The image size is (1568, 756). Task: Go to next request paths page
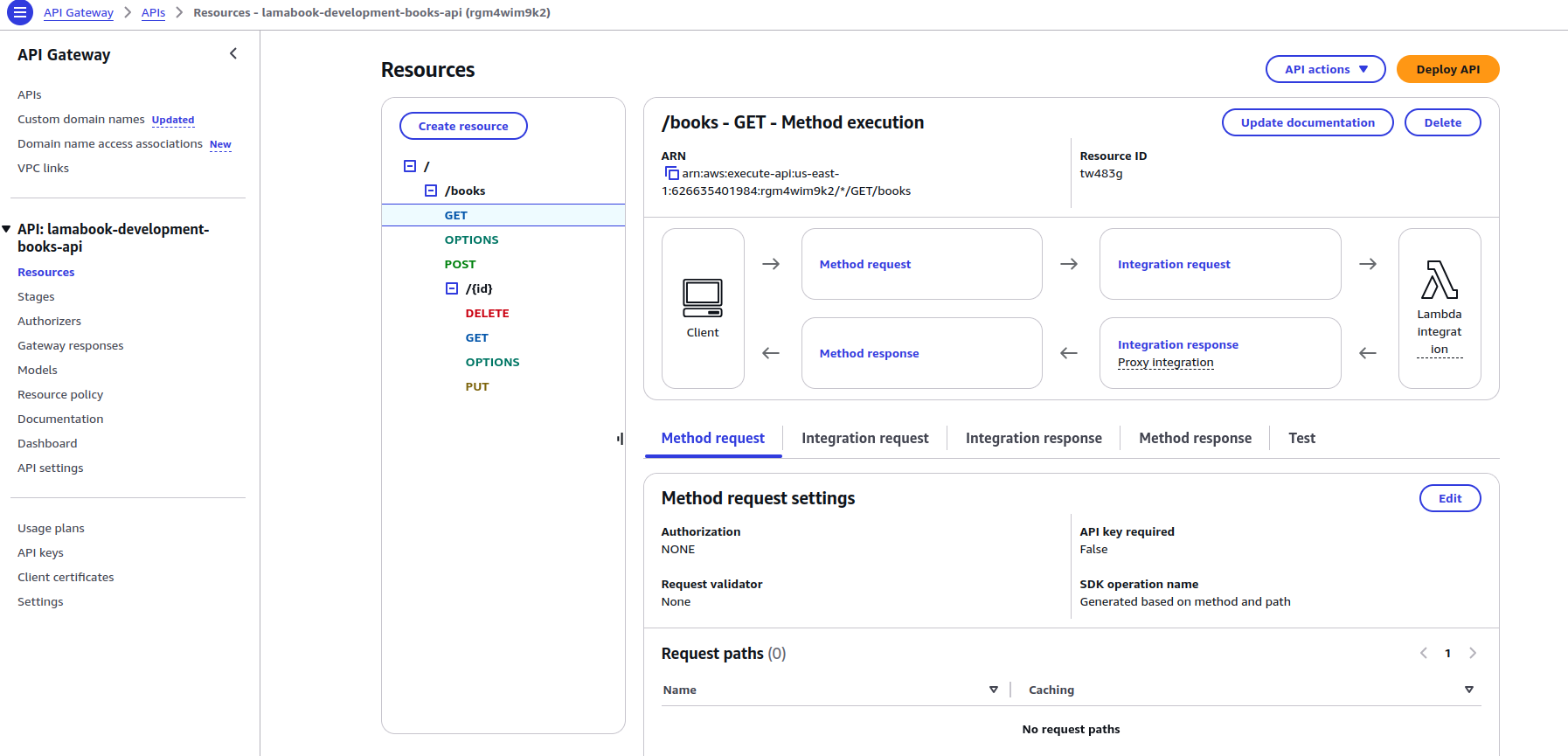(x=1473, y=653)
